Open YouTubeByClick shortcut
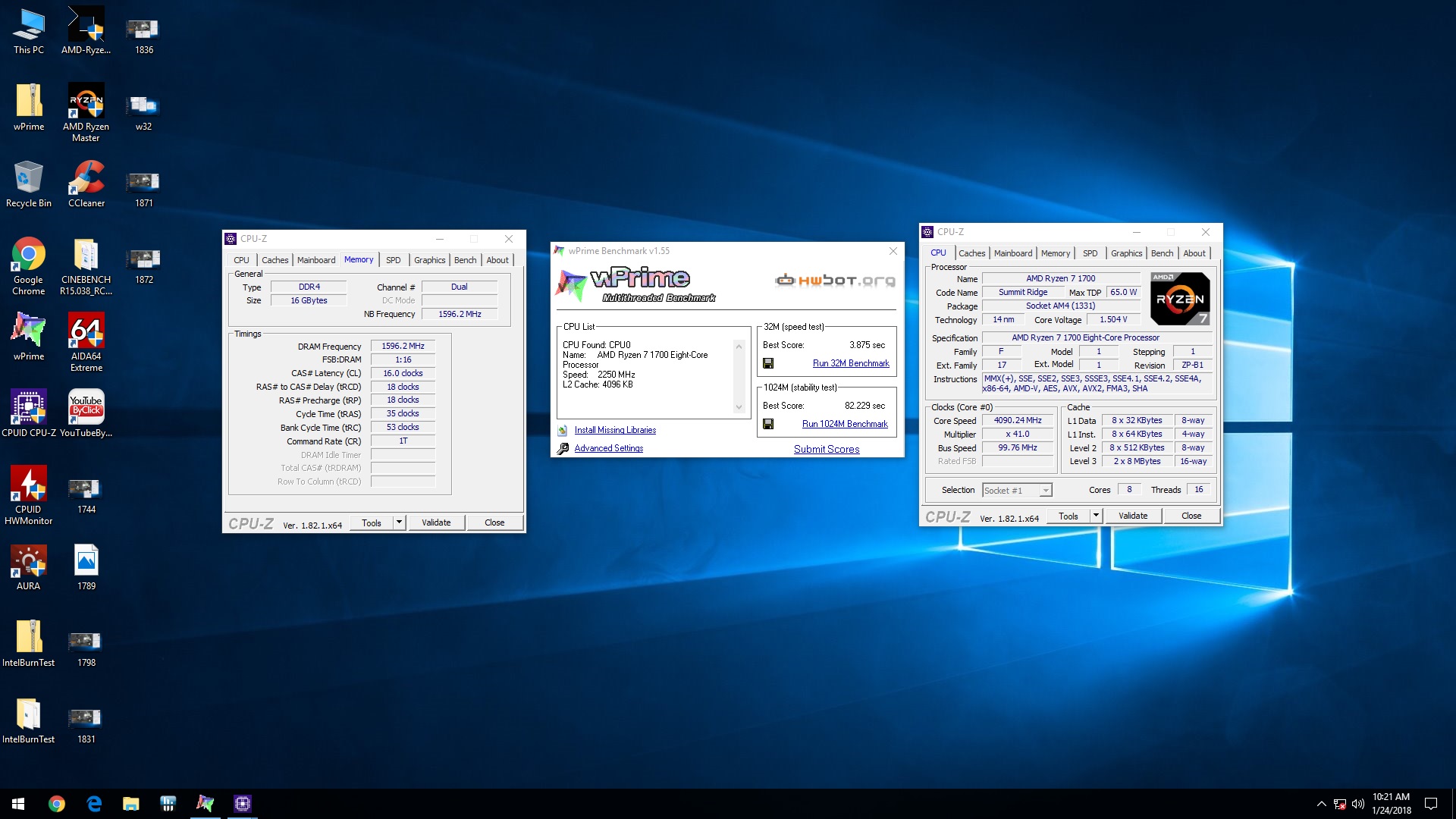1456x819 pixels. (86, 414)
